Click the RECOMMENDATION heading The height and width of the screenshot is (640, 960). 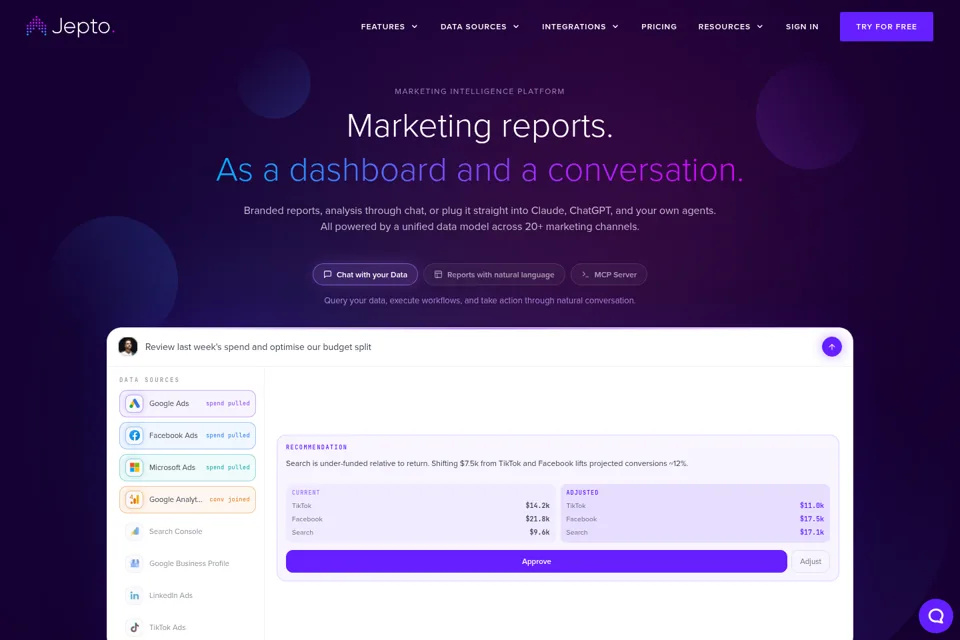tap(316, 447)
